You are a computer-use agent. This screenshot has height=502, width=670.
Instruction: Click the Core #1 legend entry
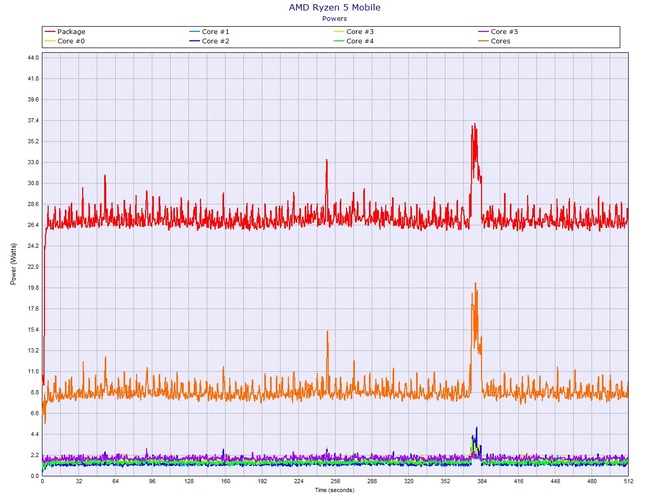(209, 32)
